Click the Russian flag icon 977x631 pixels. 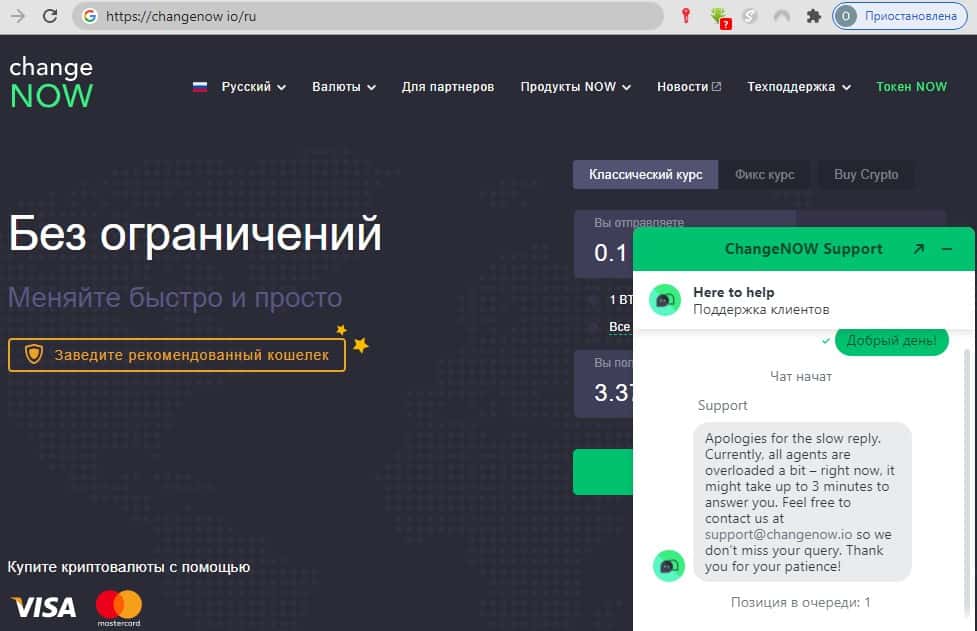click(200, 87)
